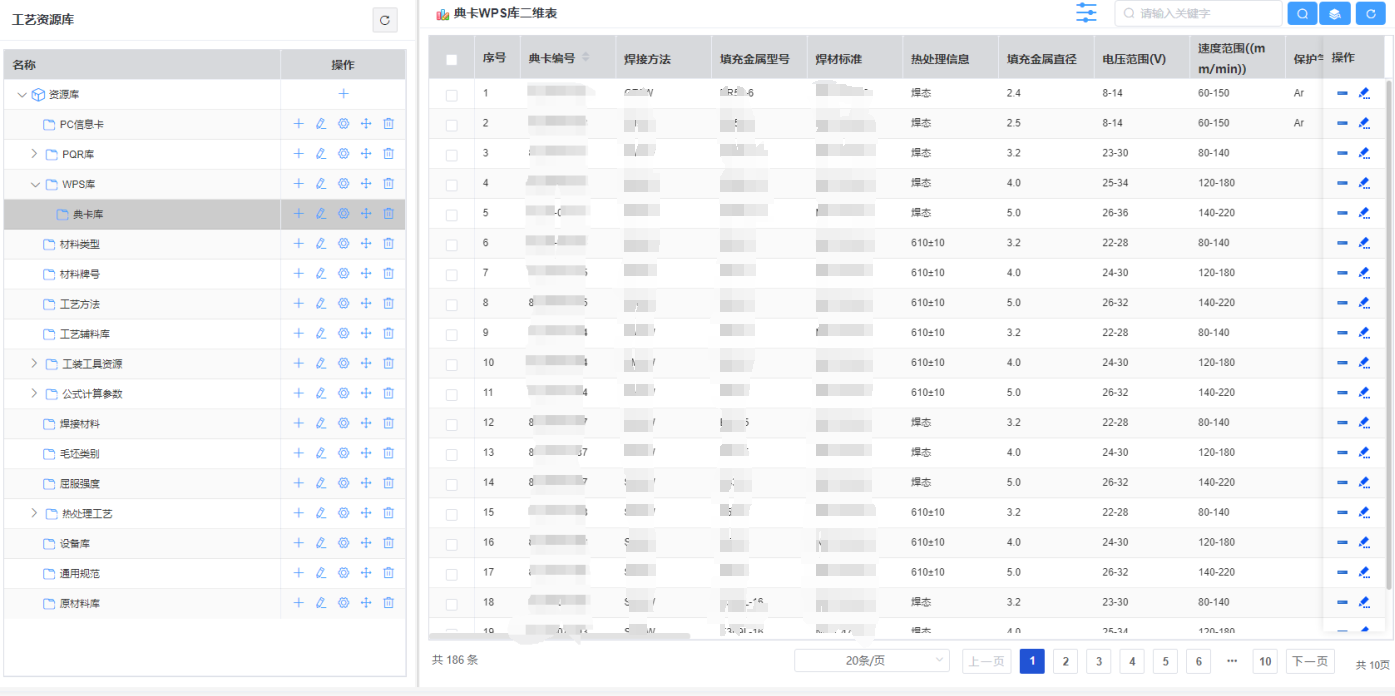
Task: Expand the 热处理工艺 tree node
Action: pos(34,514)
